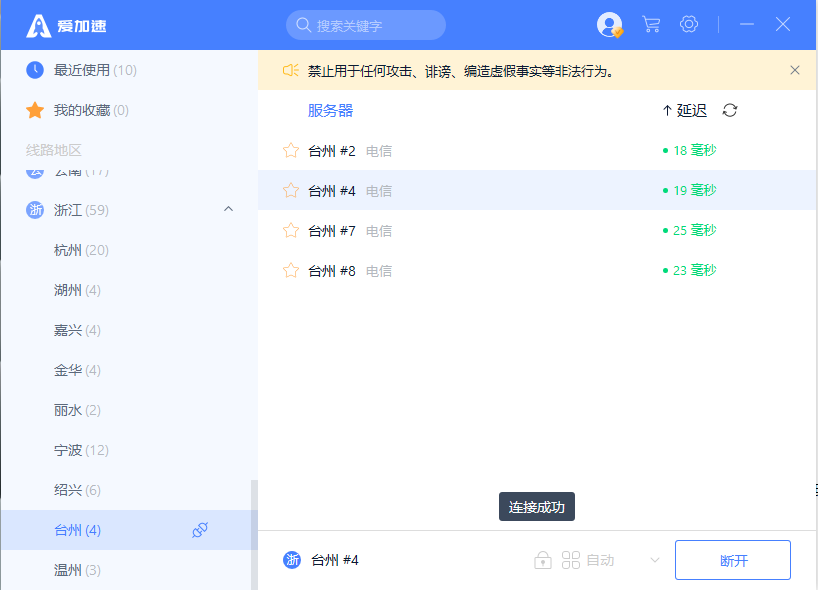Select 台州 (4) city

pyautogui.click(x=129, y=530)
